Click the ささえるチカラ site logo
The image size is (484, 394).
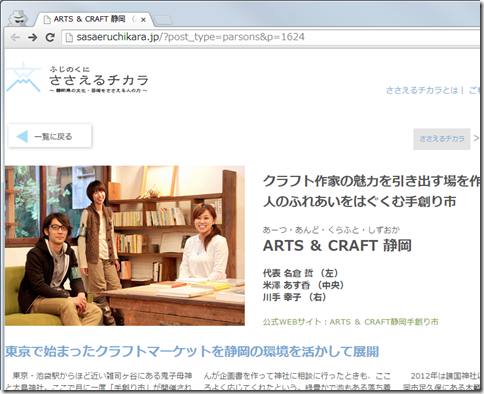coord(23,77)
